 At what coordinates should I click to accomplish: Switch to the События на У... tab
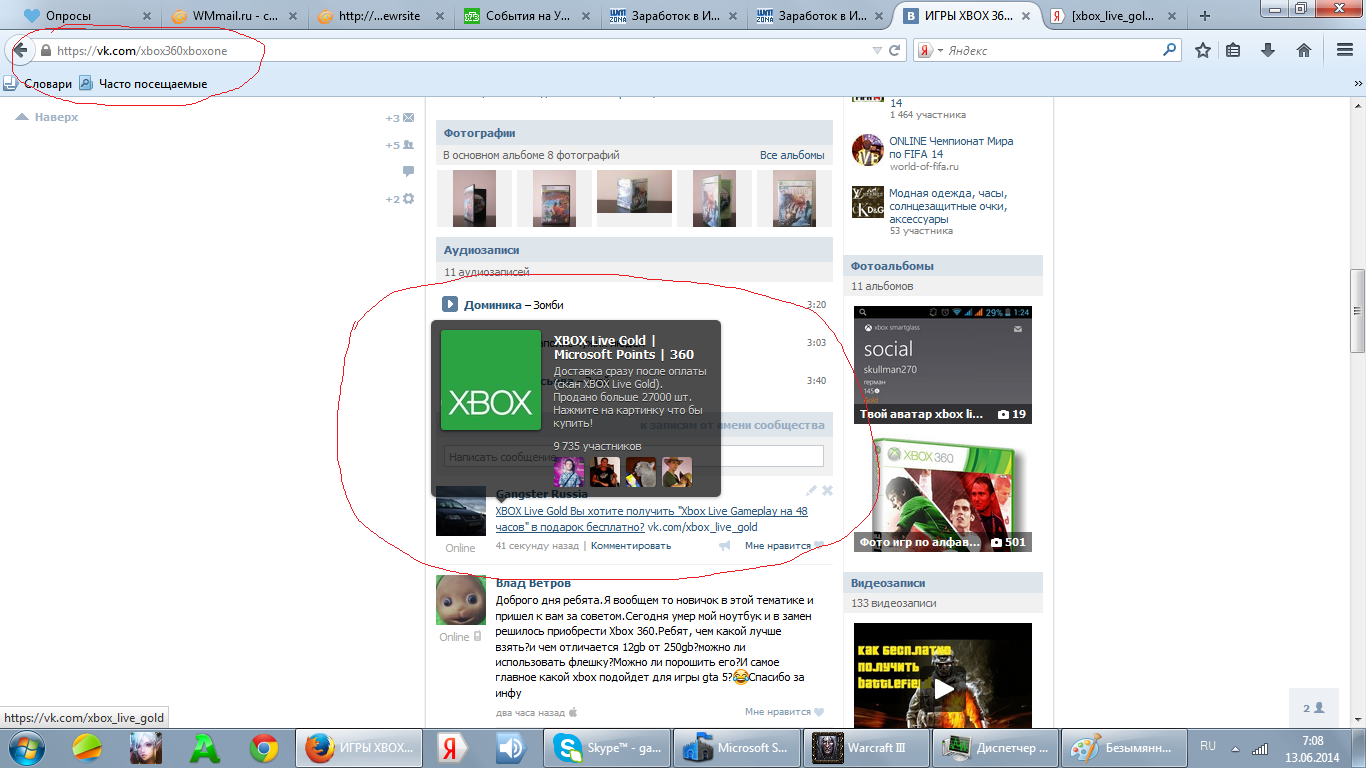point(527,16)
